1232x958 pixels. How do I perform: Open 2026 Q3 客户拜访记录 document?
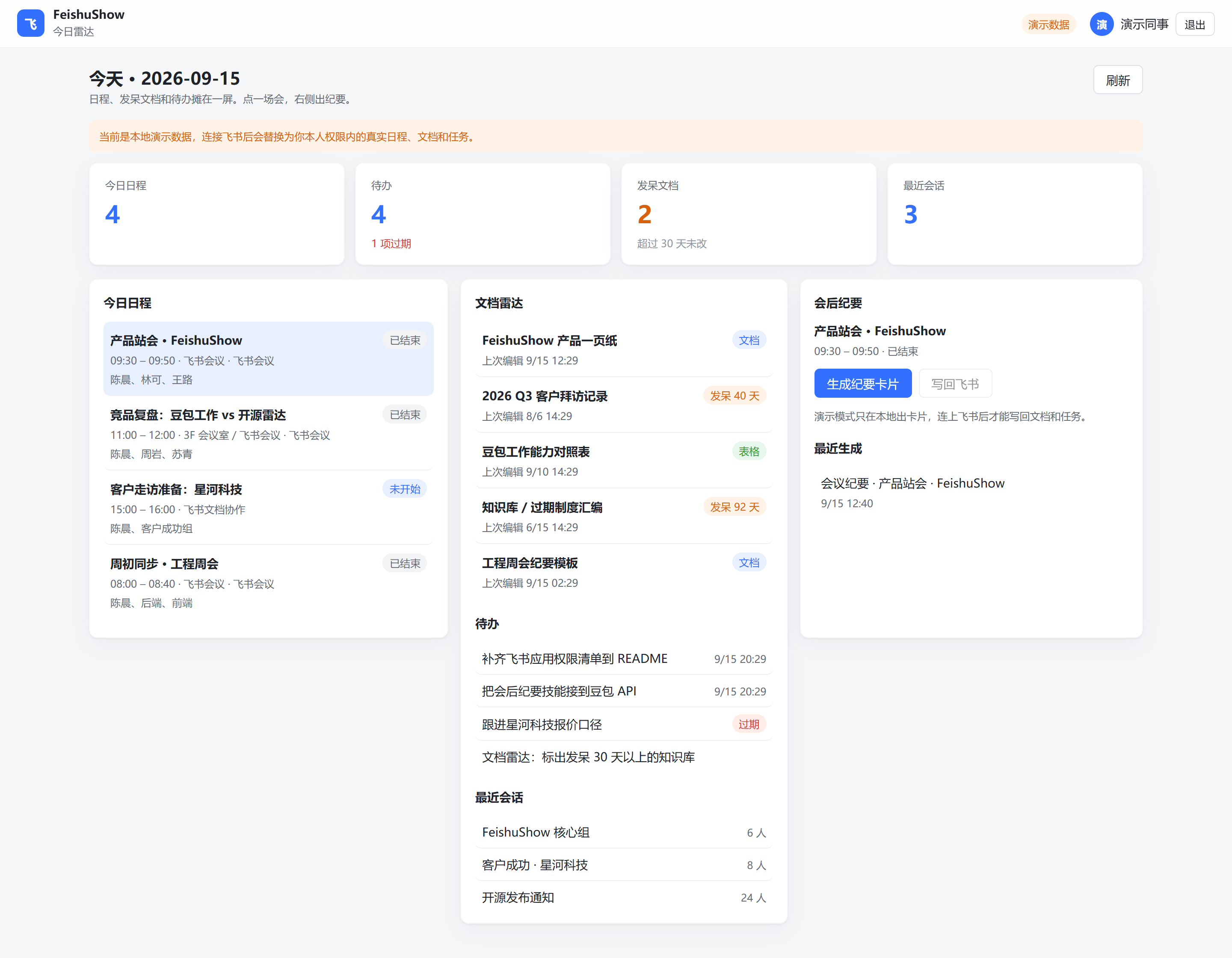(624, 405)
